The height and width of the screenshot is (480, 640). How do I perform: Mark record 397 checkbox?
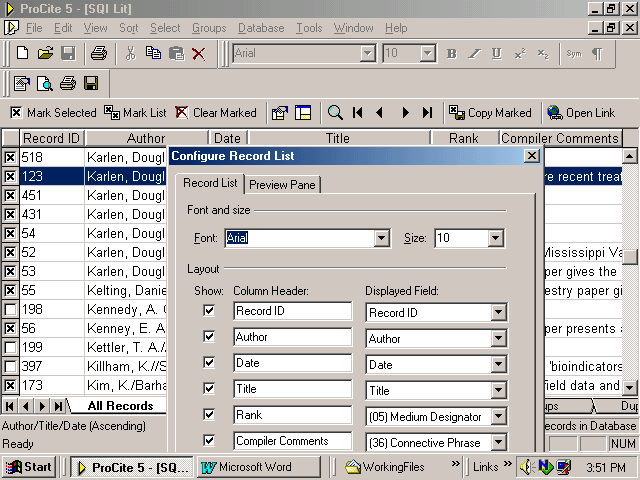(x=10, y=366)
